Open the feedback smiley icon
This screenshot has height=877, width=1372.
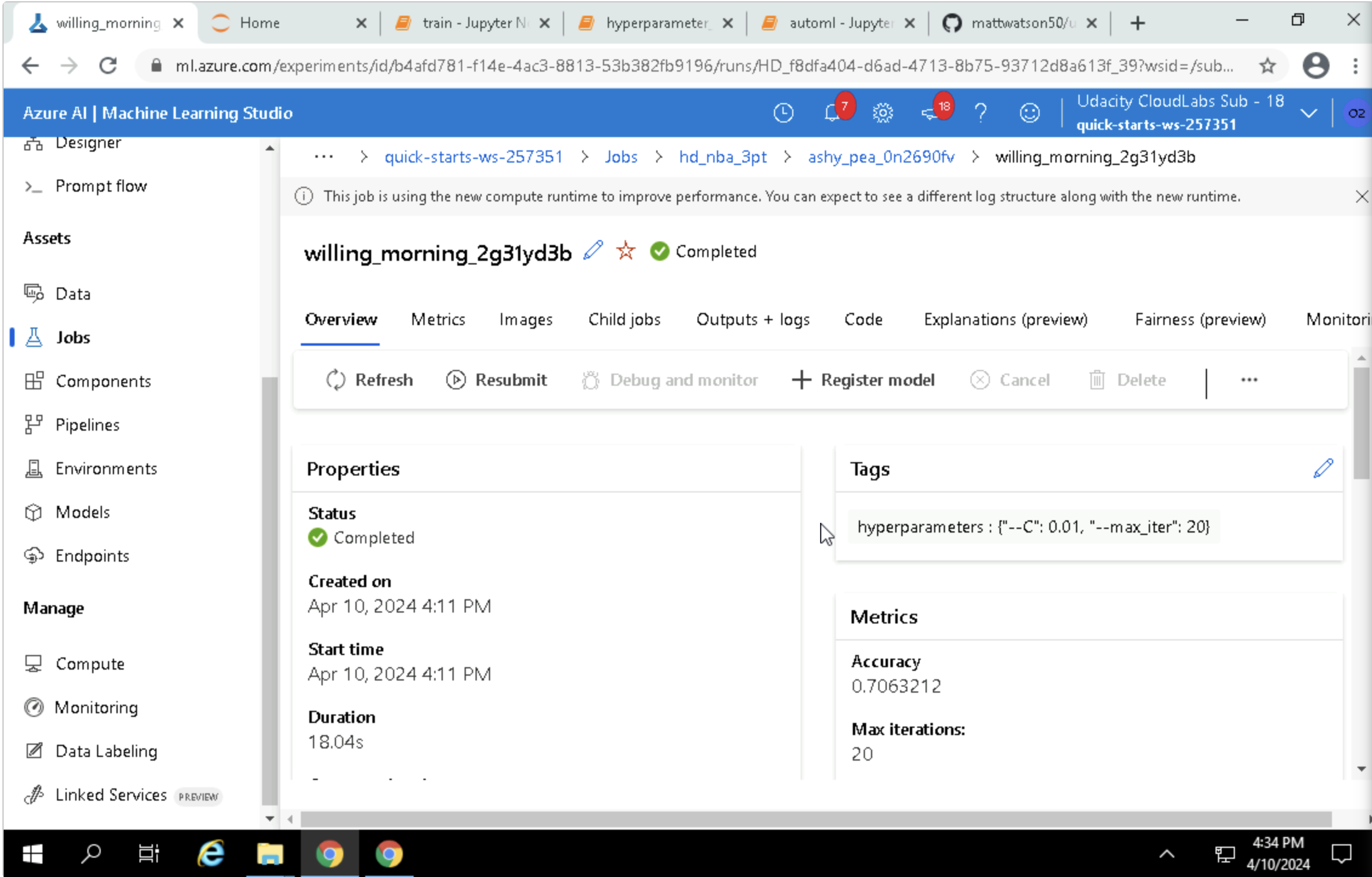tap(1029, 113)
